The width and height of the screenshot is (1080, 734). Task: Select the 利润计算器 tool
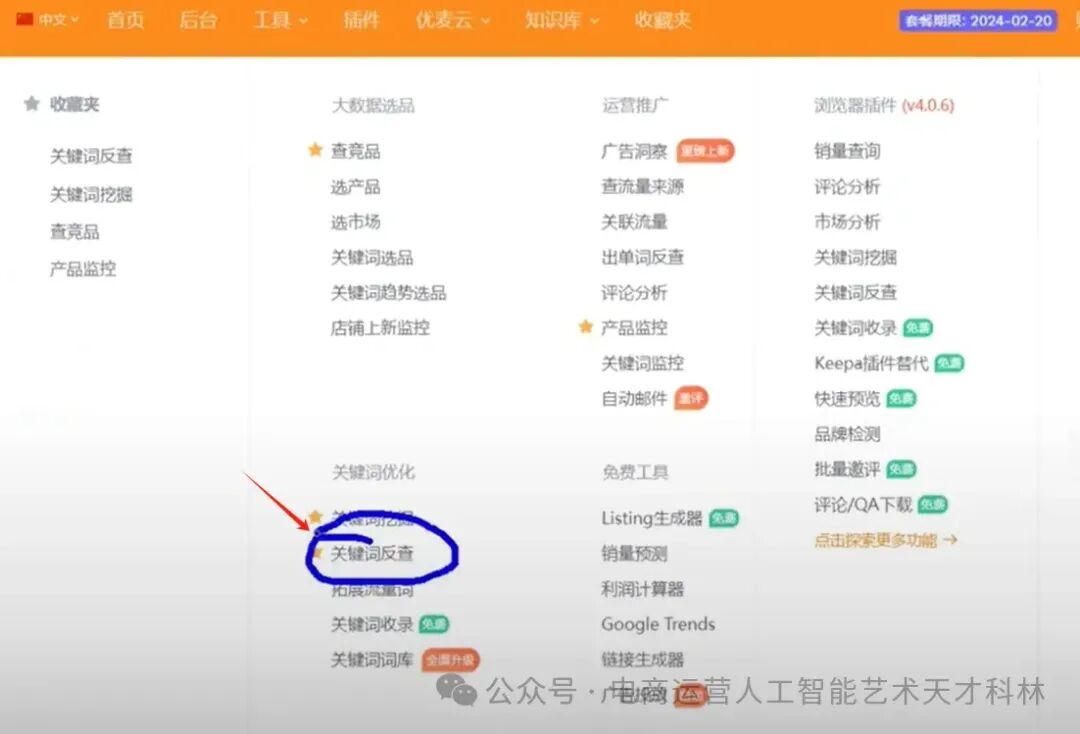[x=643, y=589]
